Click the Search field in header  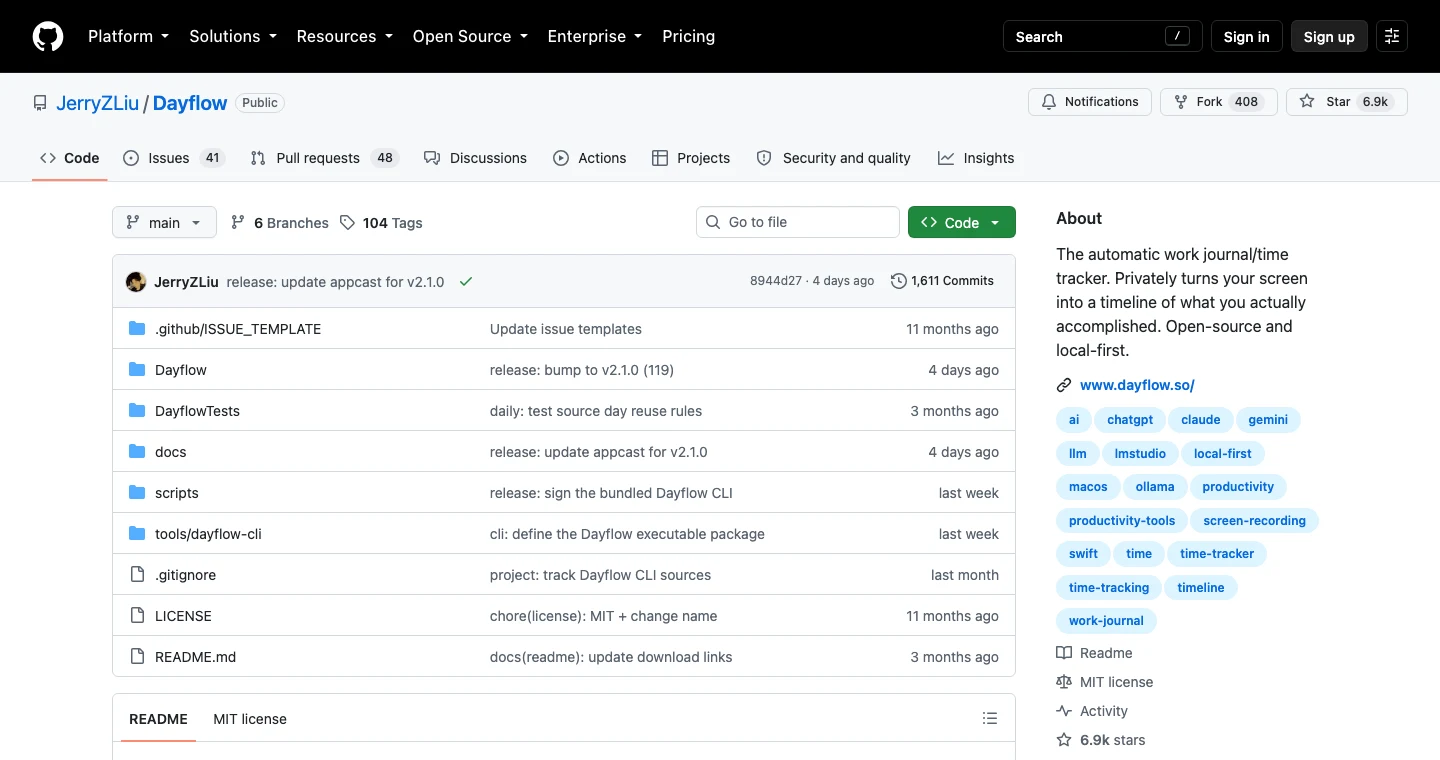[x=1103, y=36]
